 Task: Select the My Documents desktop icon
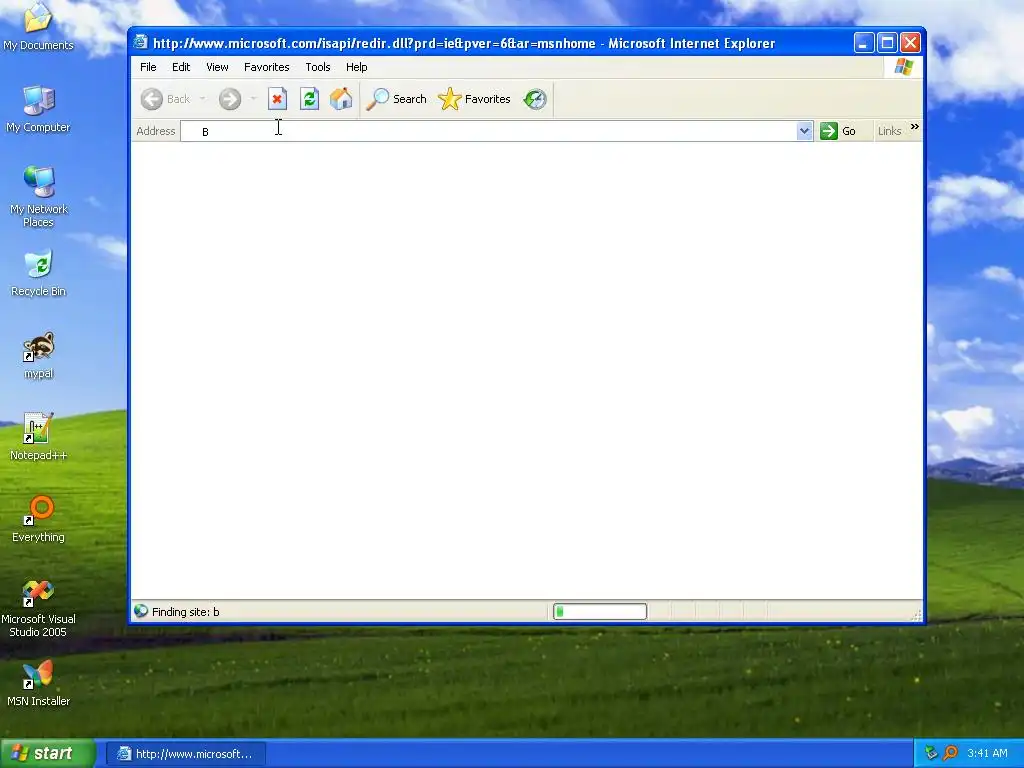tap(39, 27)
